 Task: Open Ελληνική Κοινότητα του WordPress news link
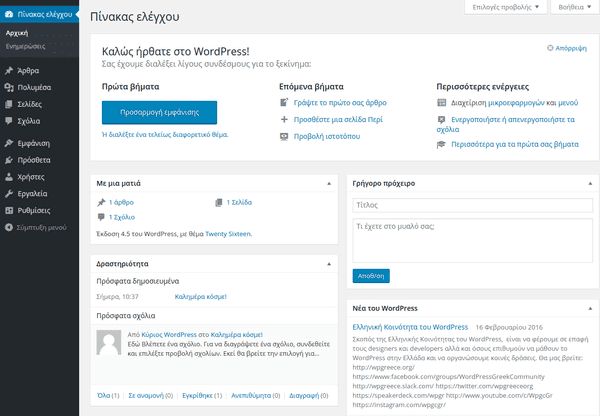point(410,327)
